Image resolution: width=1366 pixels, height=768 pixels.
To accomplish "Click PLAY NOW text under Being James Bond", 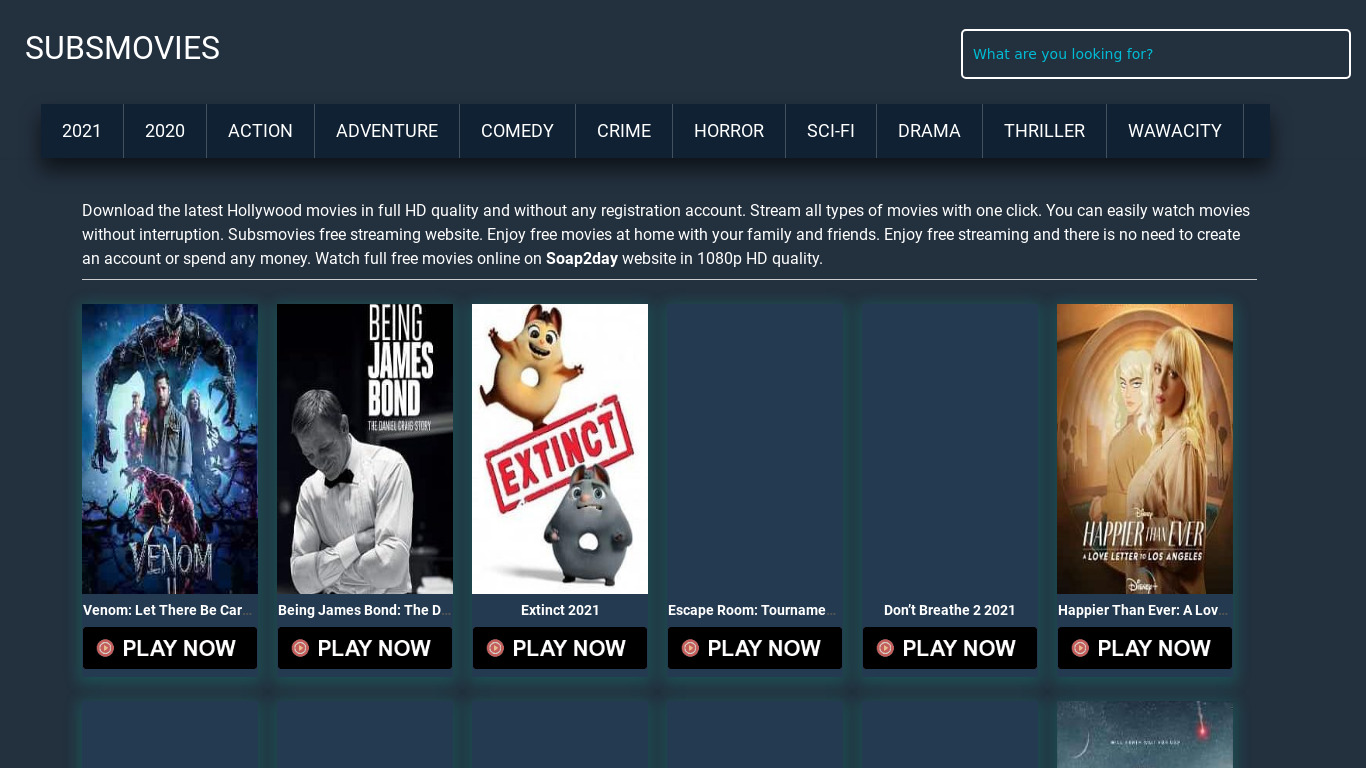I will click(x=374, y=648).
